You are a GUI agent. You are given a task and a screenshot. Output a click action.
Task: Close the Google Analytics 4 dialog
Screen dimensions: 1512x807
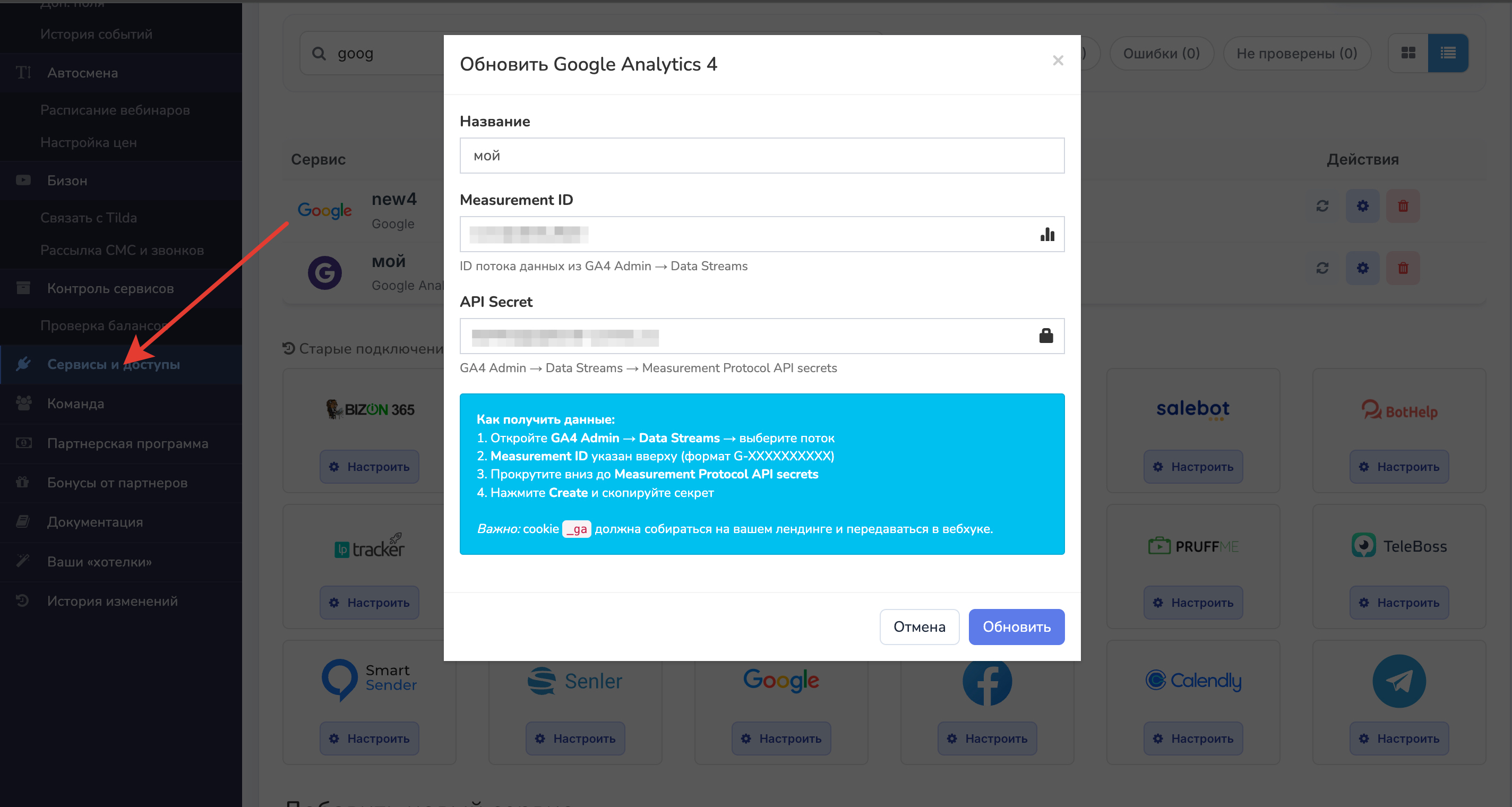pos(1058,61)
